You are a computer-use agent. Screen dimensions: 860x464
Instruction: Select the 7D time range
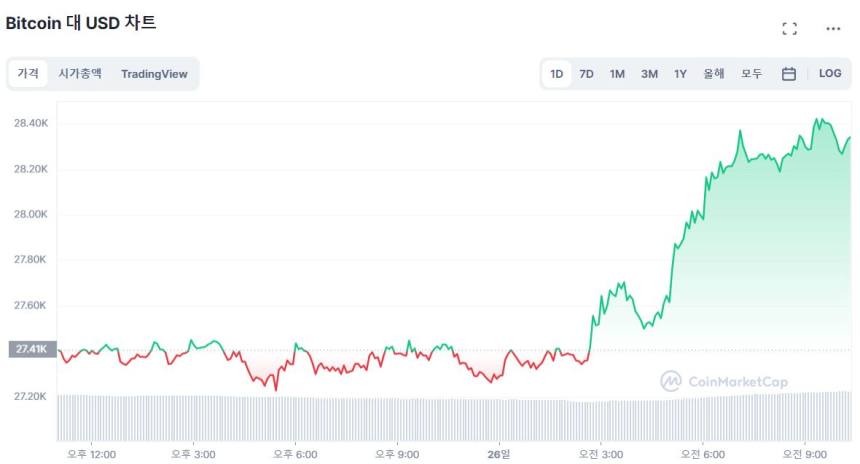click(587, 74)
